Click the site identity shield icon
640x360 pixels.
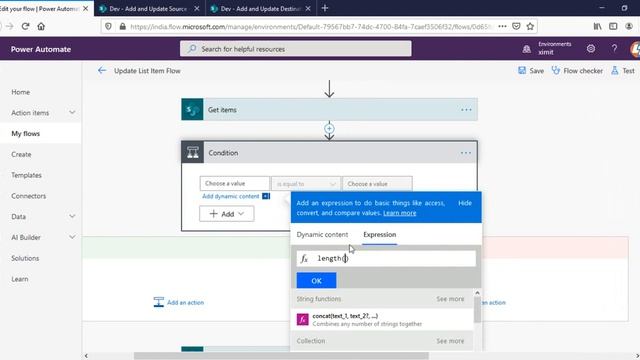[x=108, y=27]
